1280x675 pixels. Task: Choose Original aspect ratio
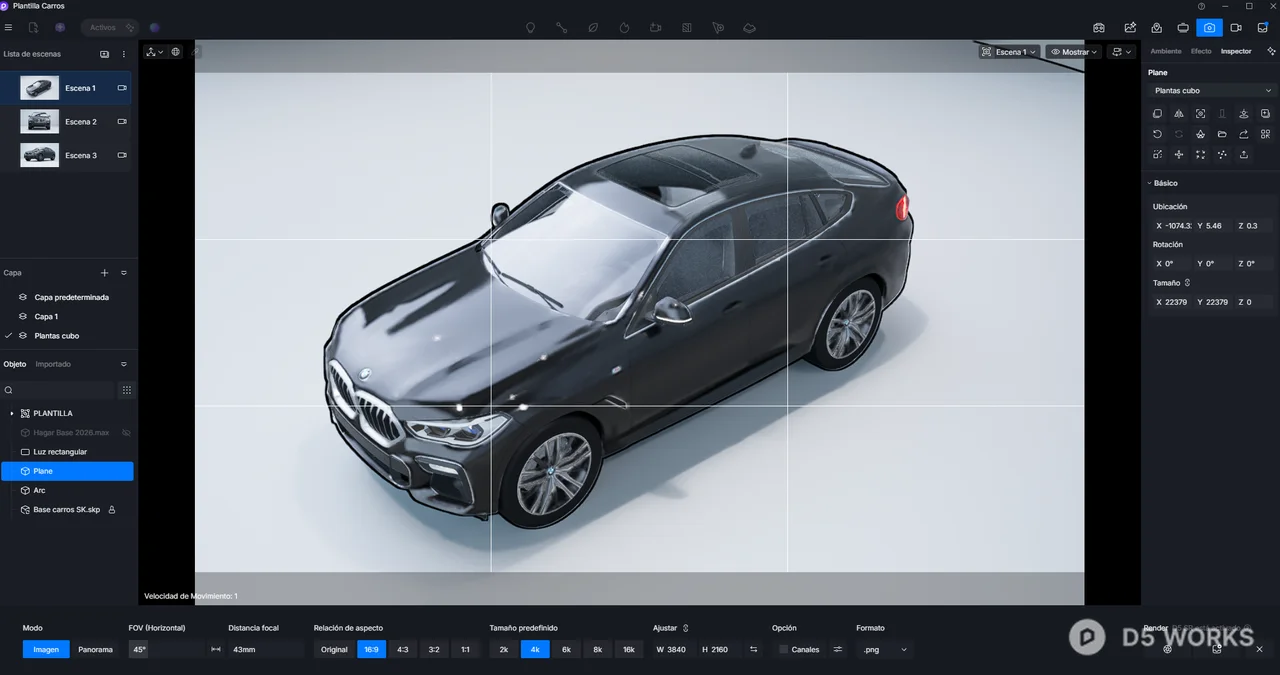334,649
